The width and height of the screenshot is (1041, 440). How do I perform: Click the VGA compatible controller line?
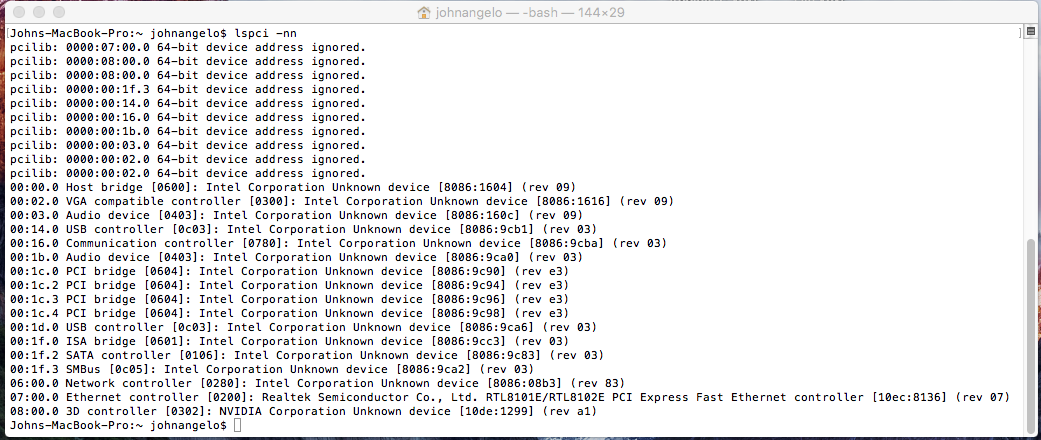pos(342,201)
